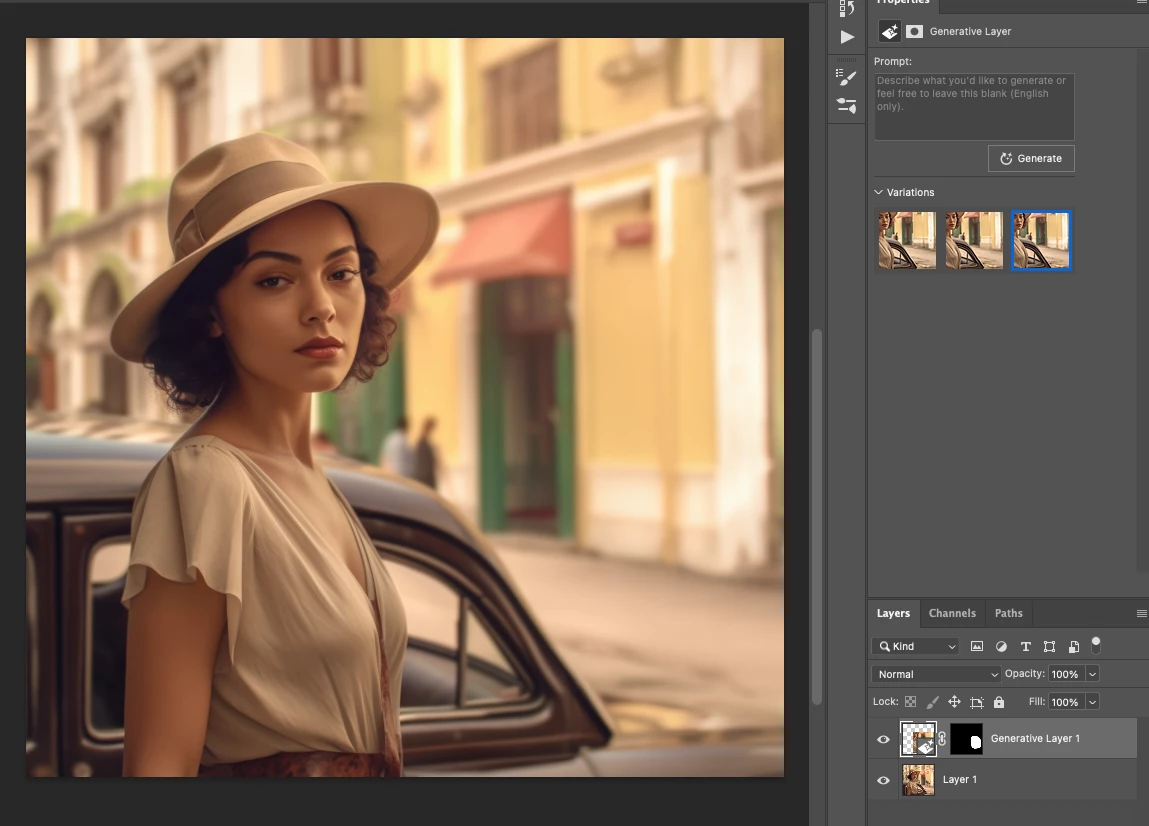Open the Actions panel play icon

(x=847, y=37)
